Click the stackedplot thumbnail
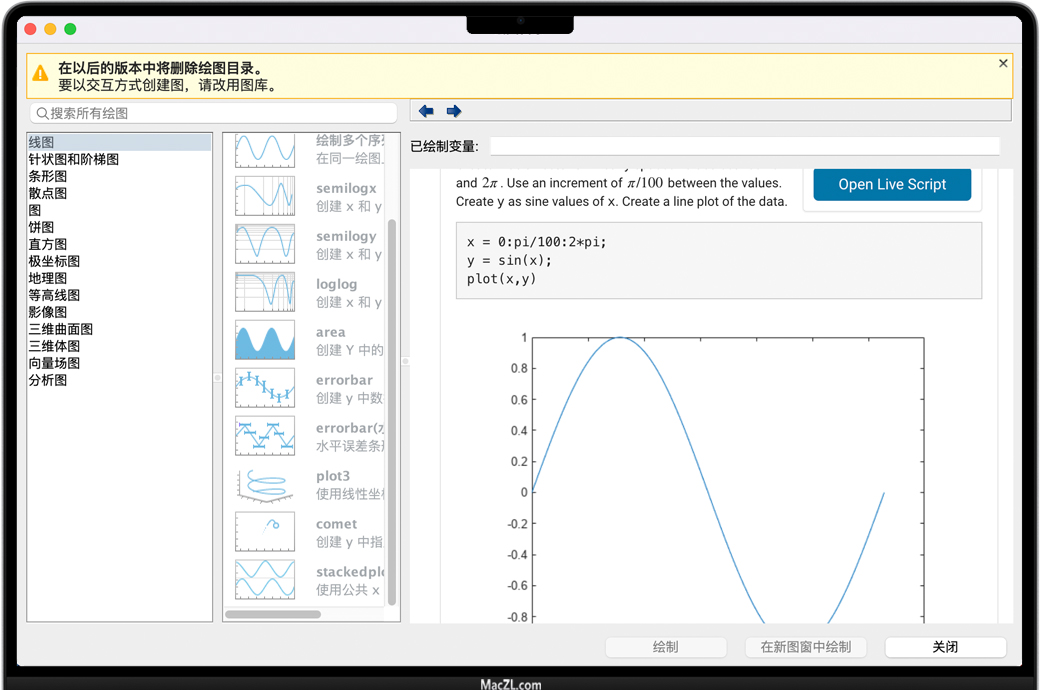The image size is (1040, 690). pyautogui.click(x=265, y=579)
